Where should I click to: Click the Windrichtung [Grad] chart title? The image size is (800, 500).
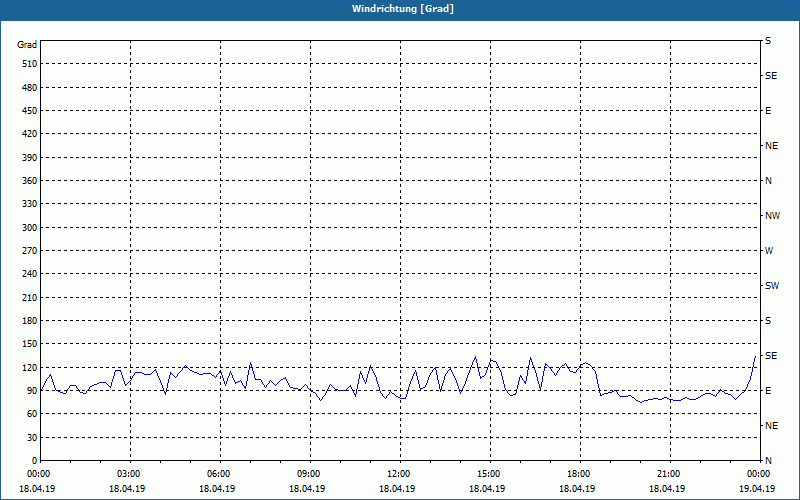click(x=403, y=9)
